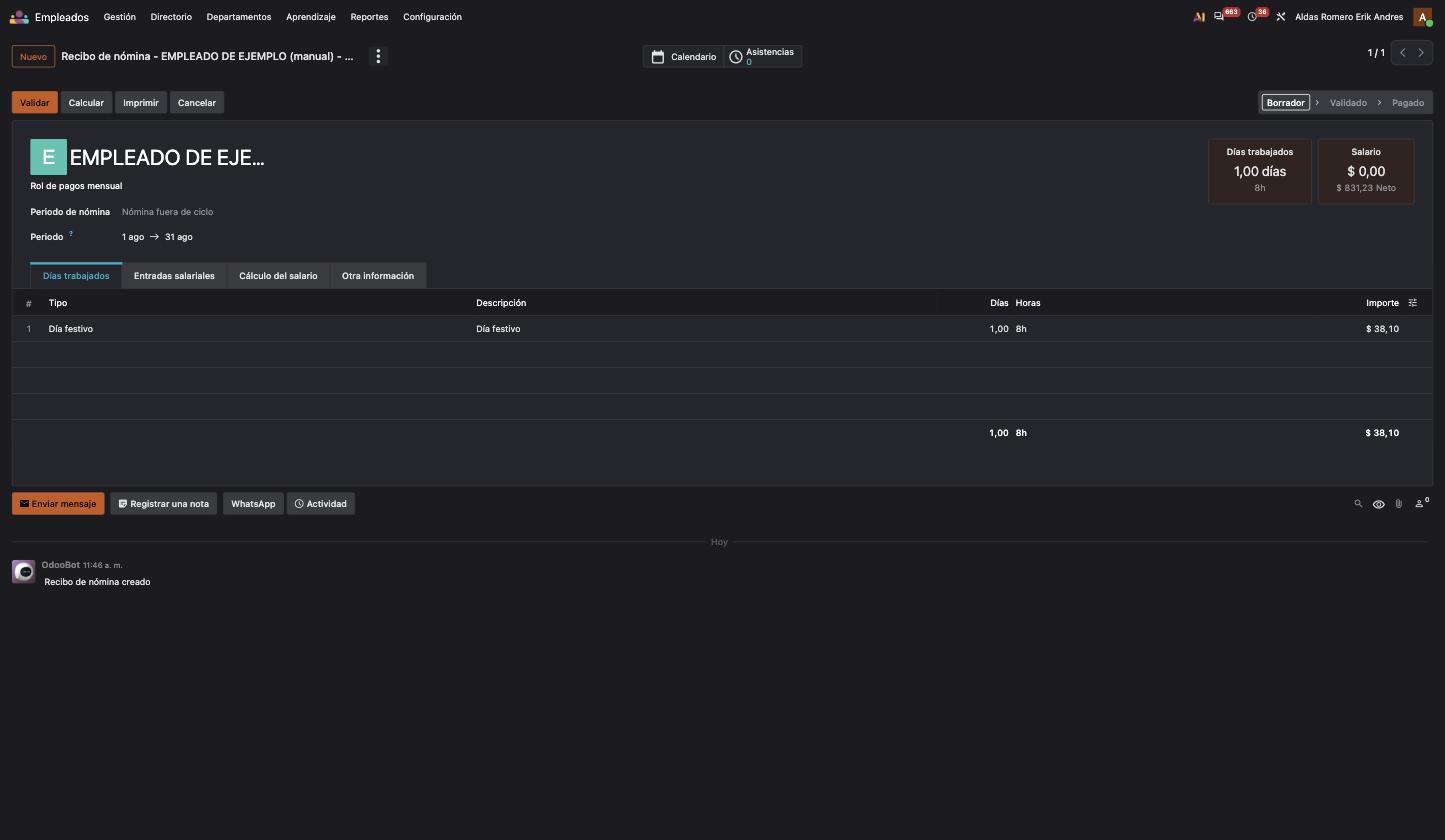Click the Validar button
The height and width of the screenshot is (840, 1445).
click(x=34, y=103)
